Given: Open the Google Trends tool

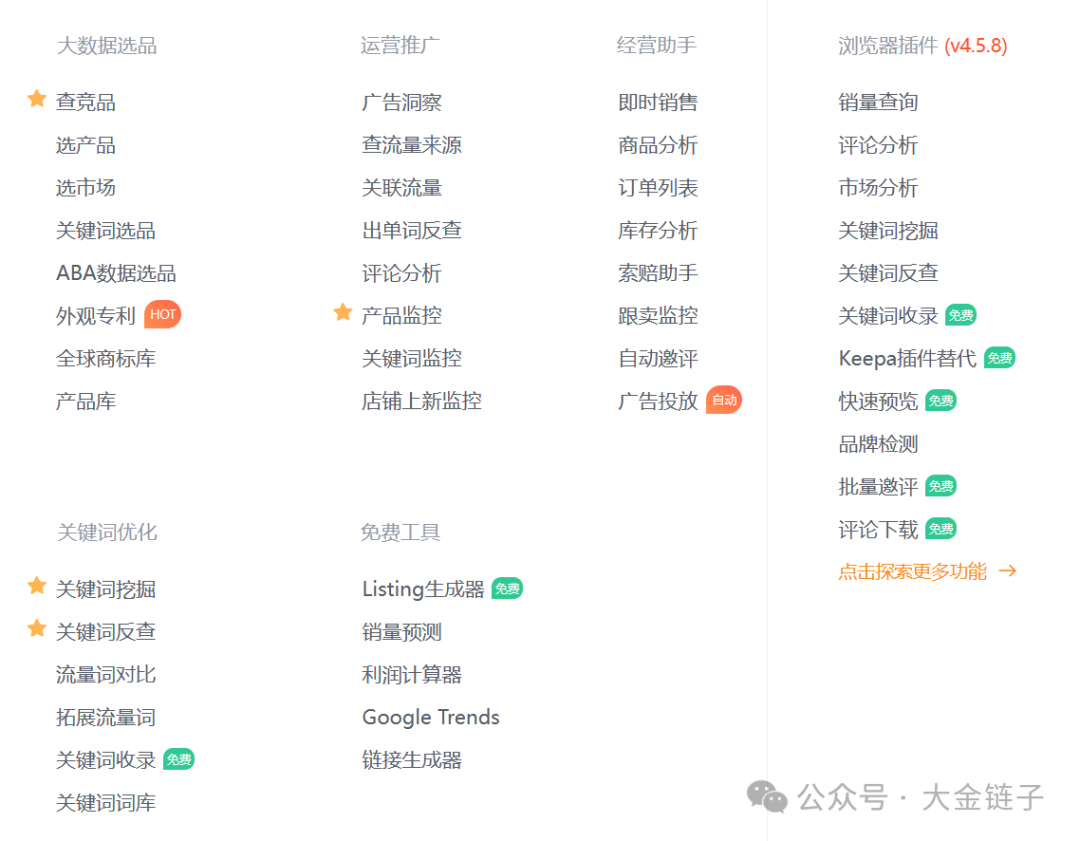Looking at the screenshot, I should [x=430, y=716].
